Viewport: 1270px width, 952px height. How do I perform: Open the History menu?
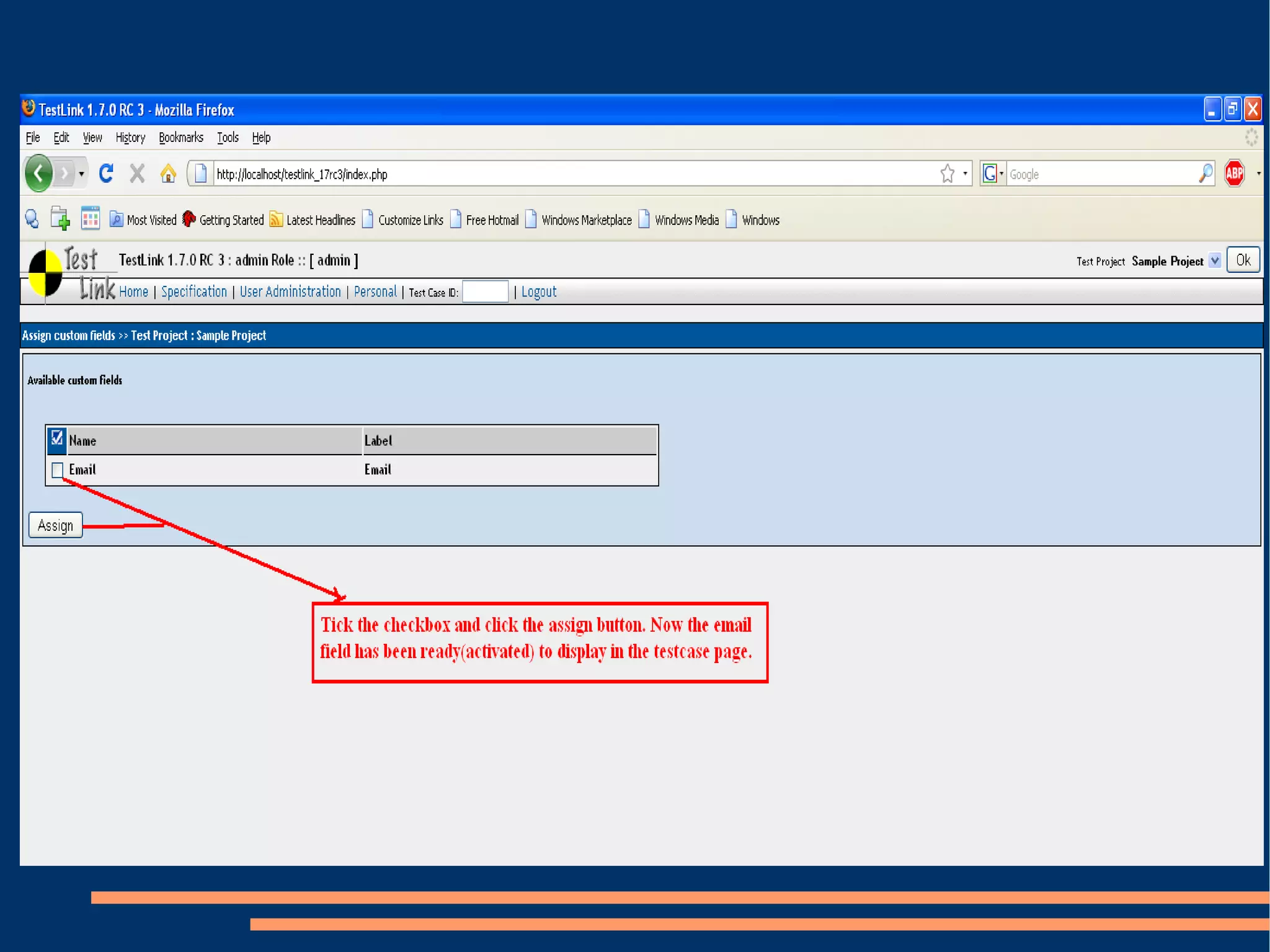click(x=130, y=138)
